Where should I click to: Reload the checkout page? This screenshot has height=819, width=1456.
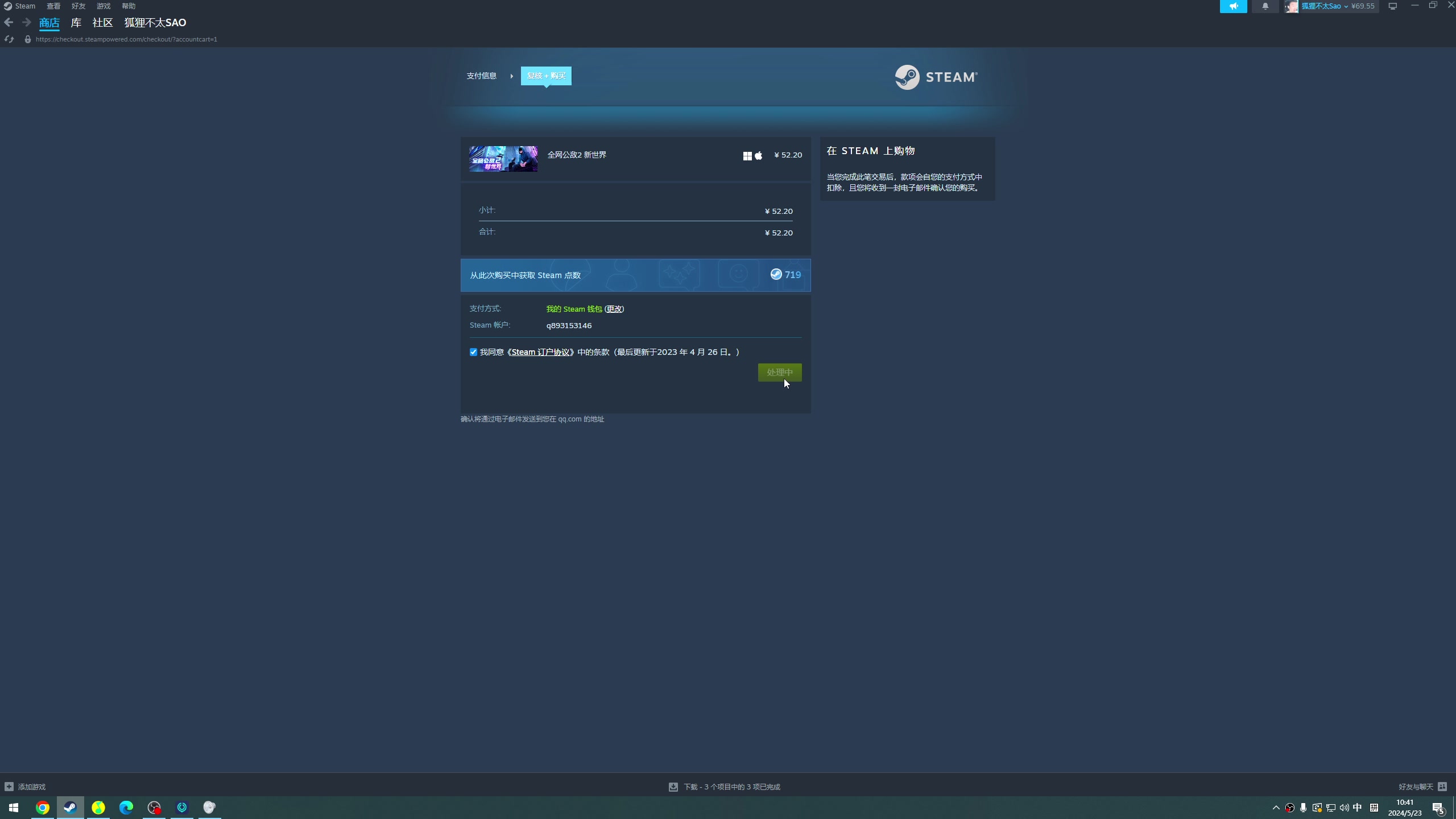point(9,39)
